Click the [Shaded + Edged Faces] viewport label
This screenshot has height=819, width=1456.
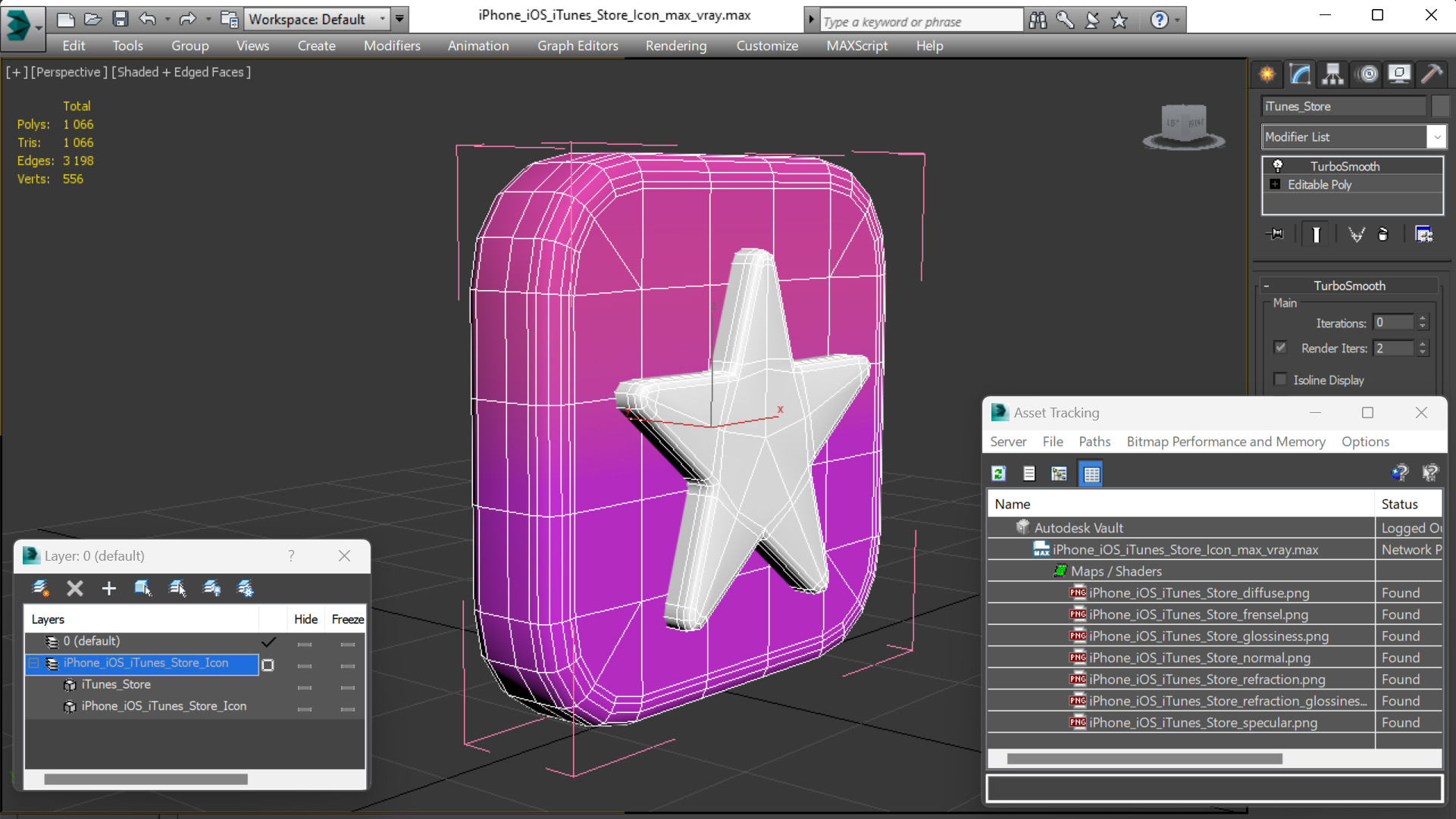(x=181, y=72)
